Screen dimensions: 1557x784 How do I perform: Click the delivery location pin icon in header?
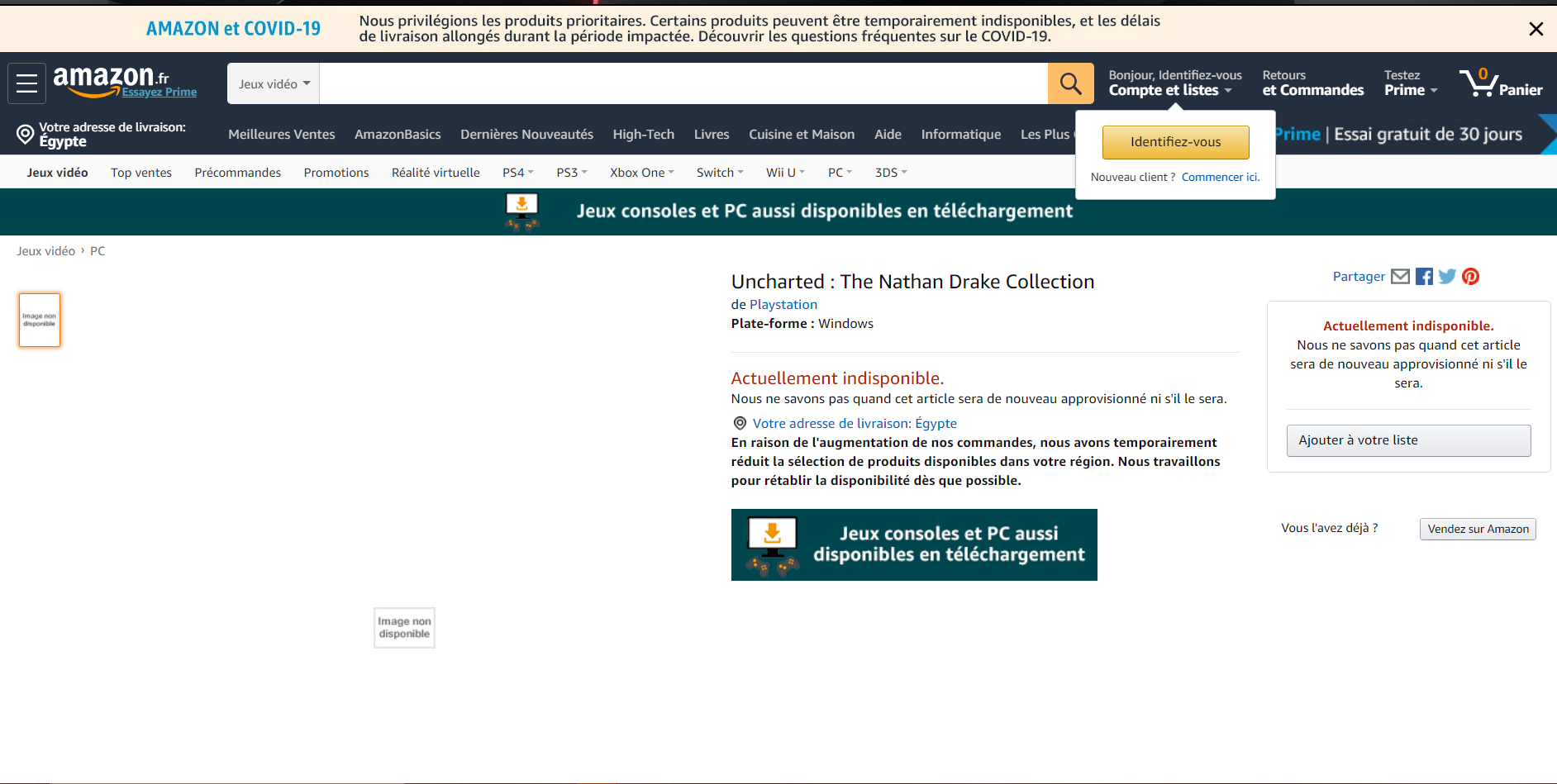coord(26,134)
